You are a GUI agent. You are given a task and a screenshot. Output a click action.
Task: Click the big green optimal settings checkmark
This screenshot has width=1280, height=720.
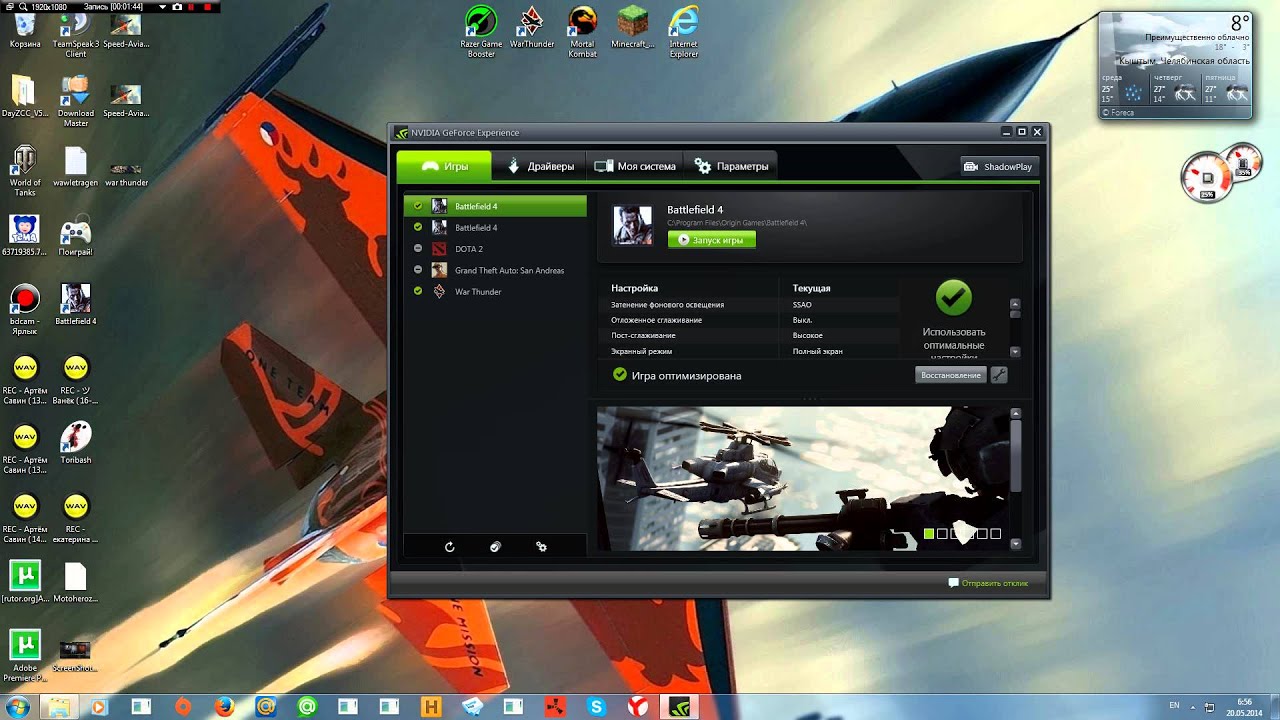(953, 297)
